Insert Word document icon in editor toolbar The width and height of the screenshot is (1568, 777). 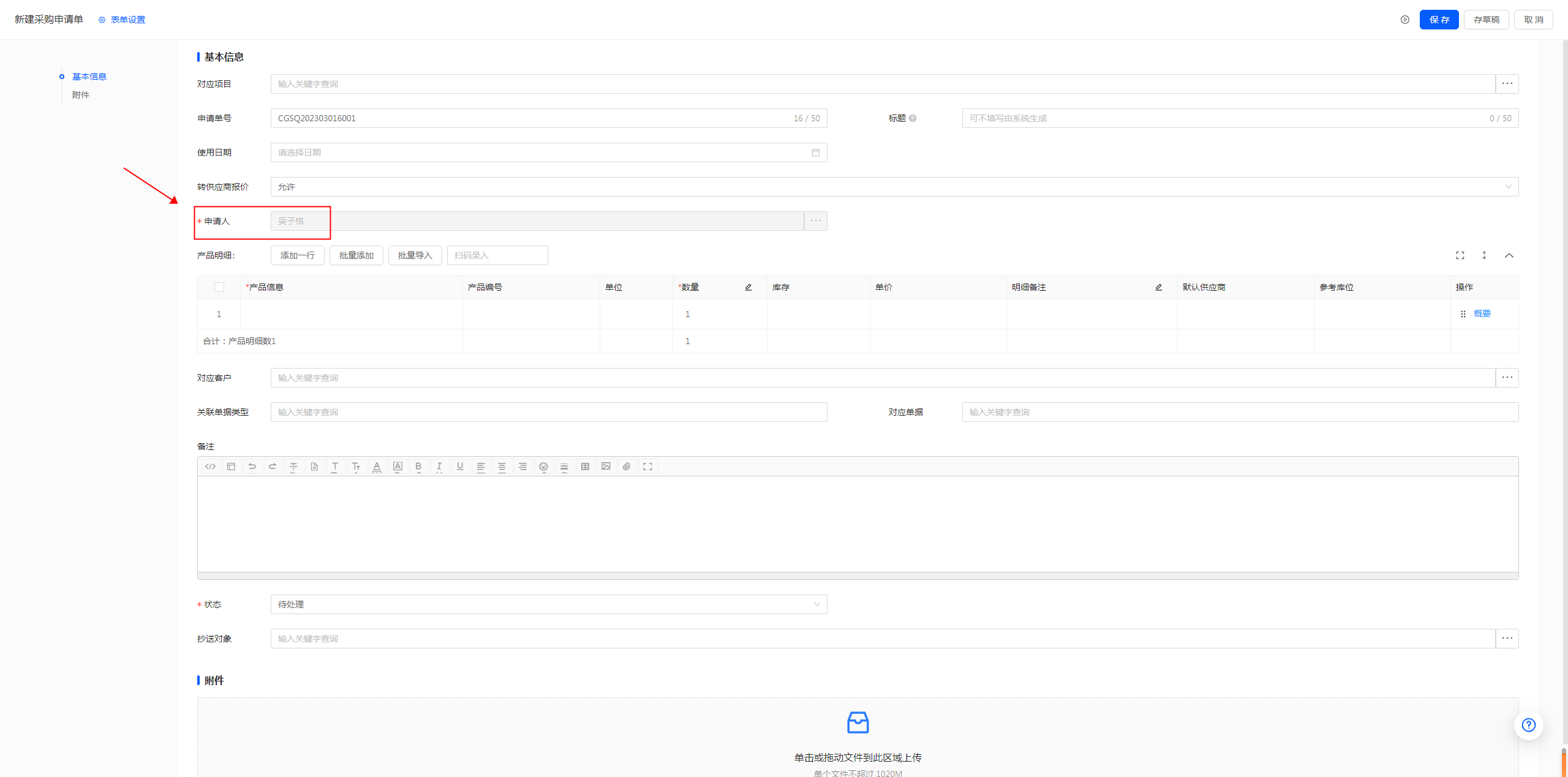(314, 467)
